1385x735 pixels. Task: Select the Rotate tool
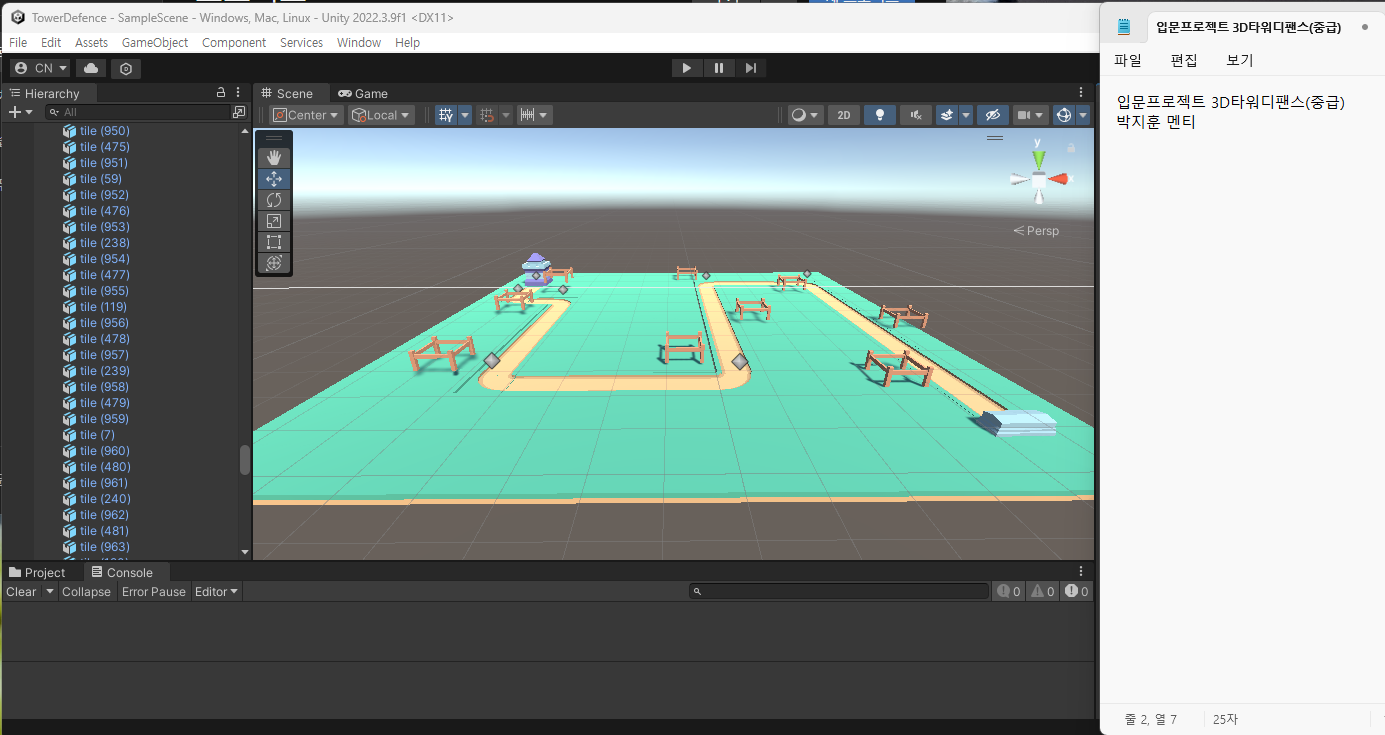[x=274, y=200]
